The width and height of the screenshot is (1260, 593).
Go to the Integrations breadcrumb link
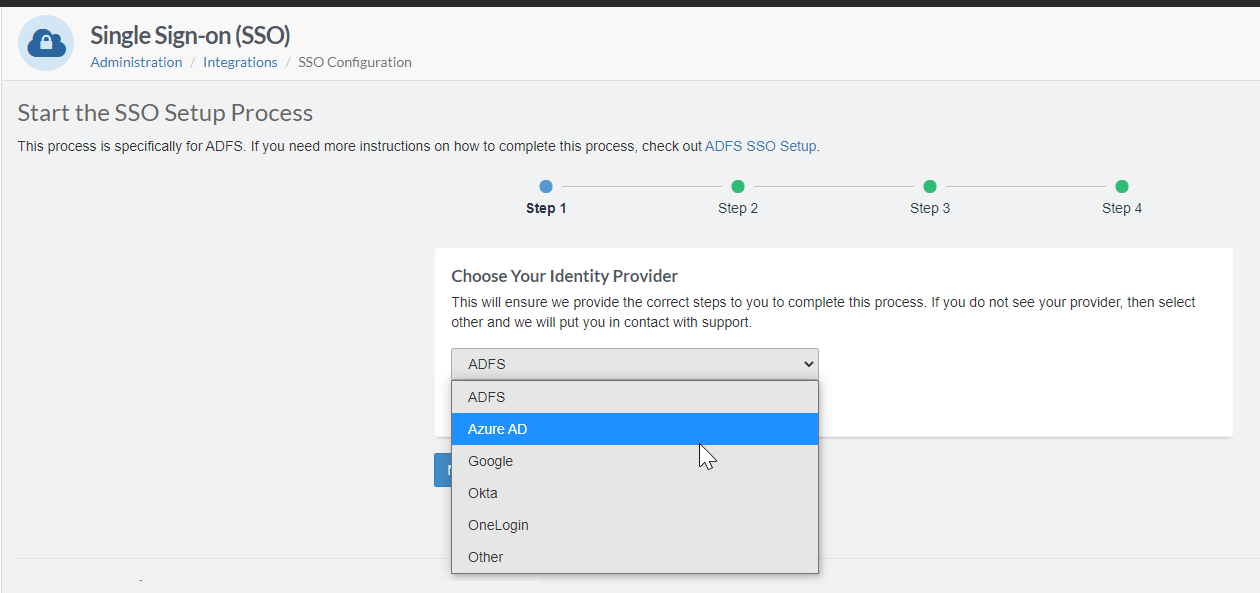[240, 62]
